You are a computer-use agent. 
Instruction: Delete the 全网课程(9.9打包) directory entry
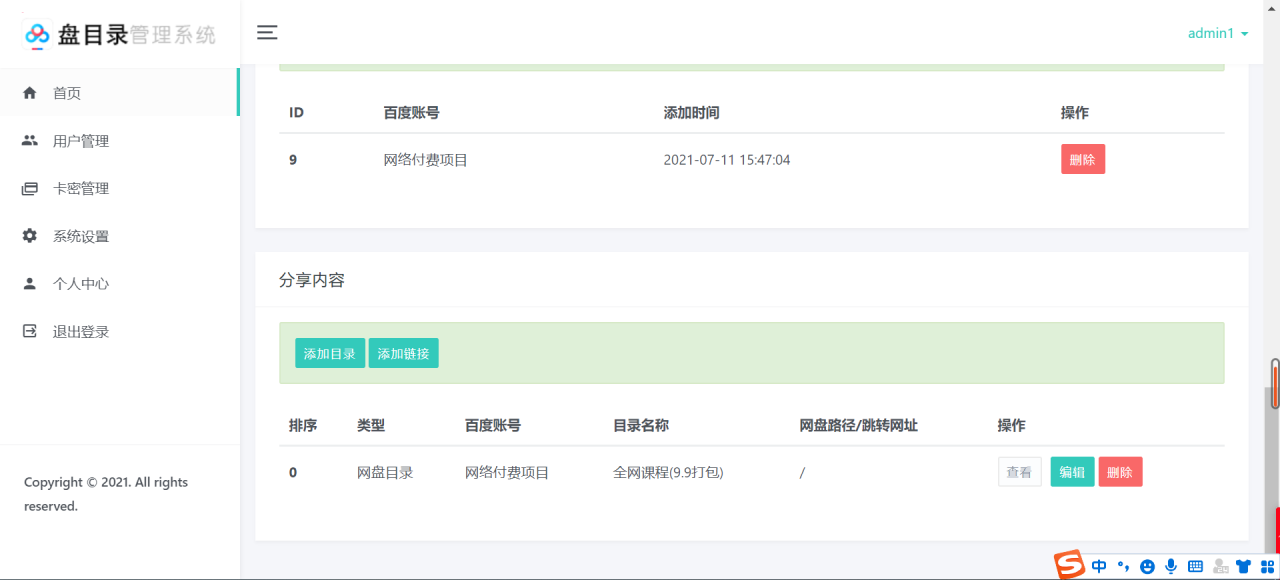point(1120,472)
